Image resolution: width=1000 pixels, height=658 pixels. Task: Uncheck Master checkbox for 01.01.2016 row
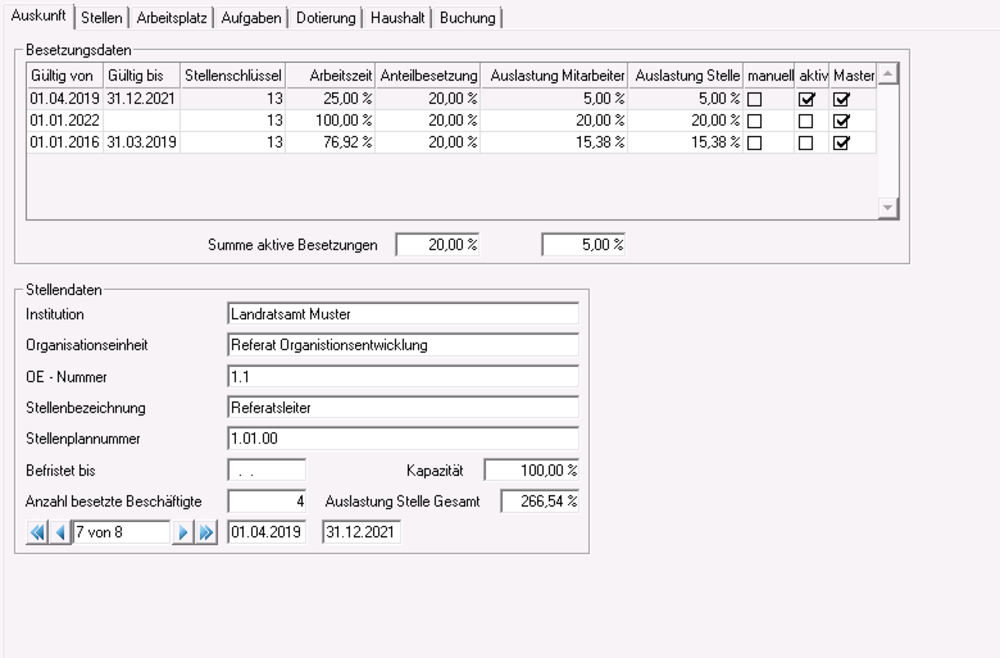[841, 143]
